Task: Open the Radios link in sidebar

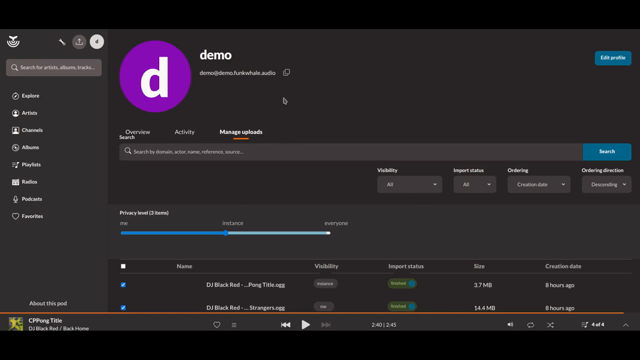Action: (x=29, y=182)
